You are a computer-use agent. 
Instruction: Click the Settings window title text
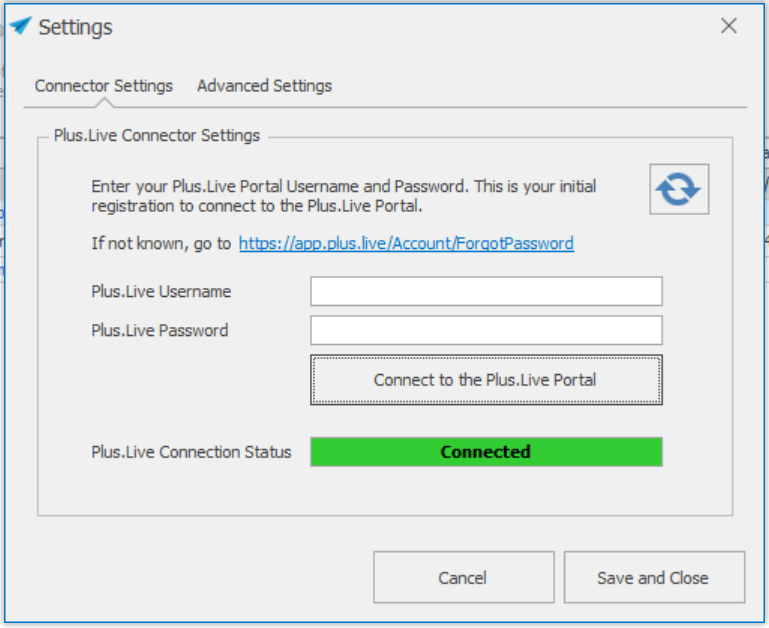[x=76, y=27]
